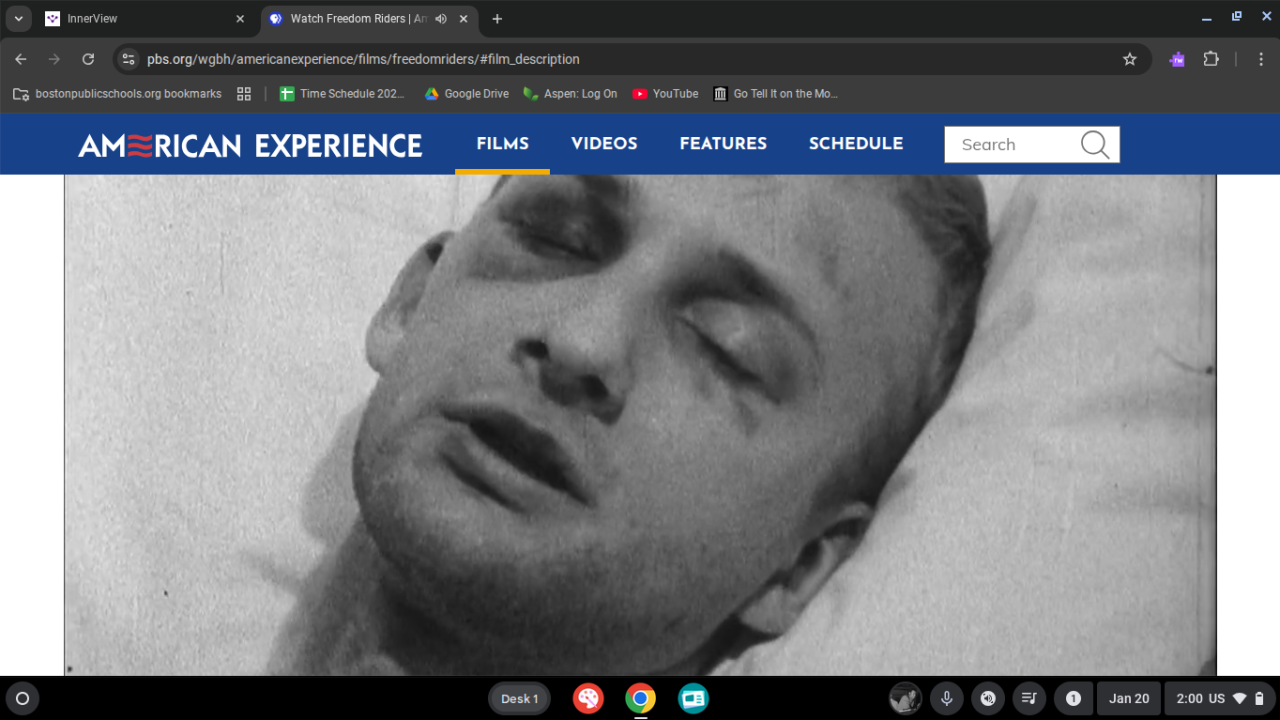This screenshot has height=720, width=1280.
Task: Open the paint palette app in shelf
Action: (588, 699)
